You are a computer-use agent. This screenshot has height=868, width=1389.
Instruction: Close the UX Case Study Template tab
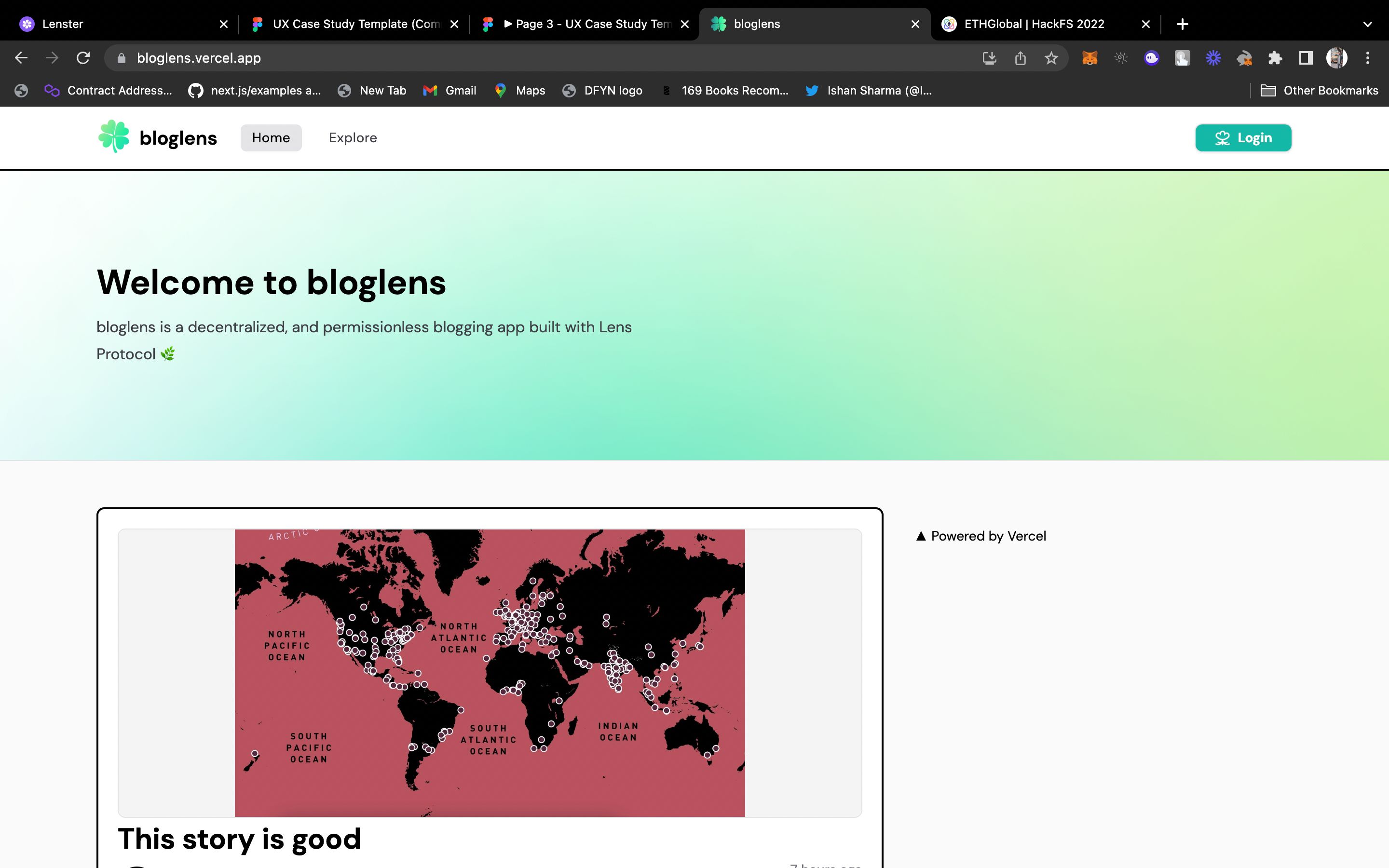[x=454, y=24]
